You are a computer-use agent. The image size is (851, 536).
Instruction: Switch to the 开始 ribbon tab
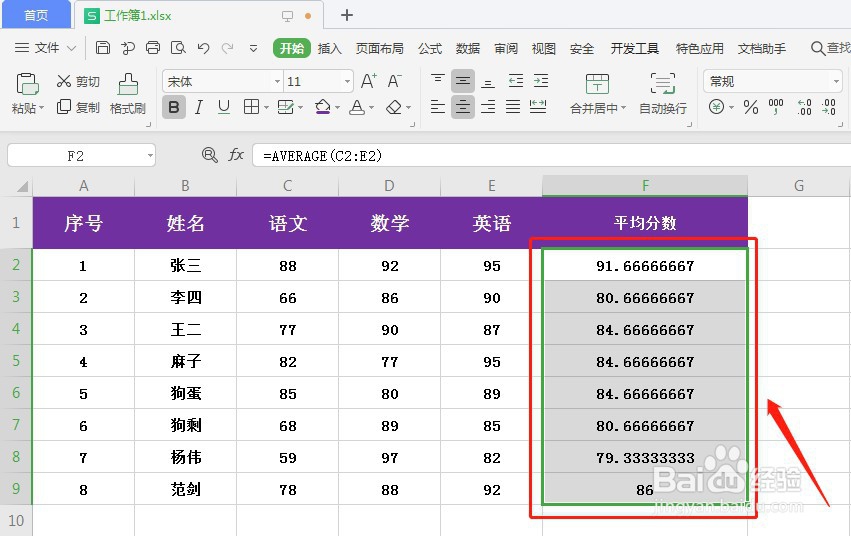pos(291,48)
